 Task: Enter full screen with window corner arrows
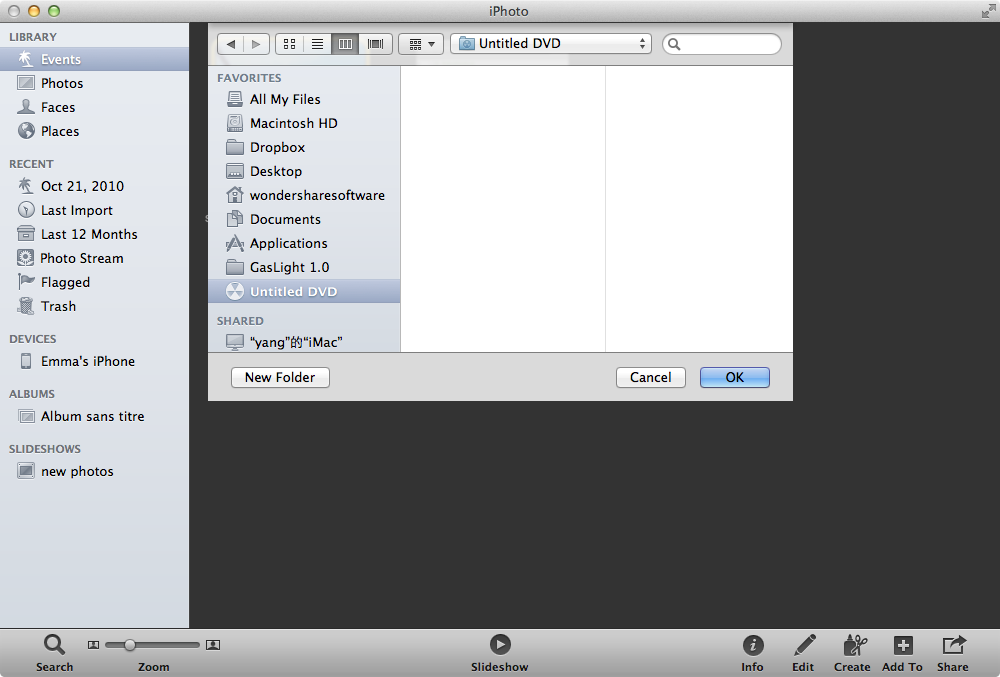[989, 11]
